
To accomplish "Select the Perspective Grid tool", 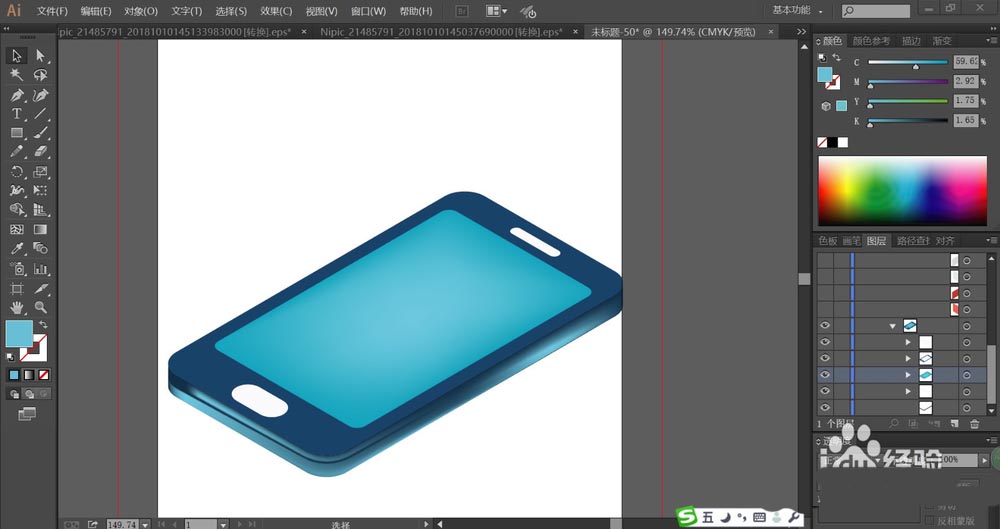I will click(40, 210).
